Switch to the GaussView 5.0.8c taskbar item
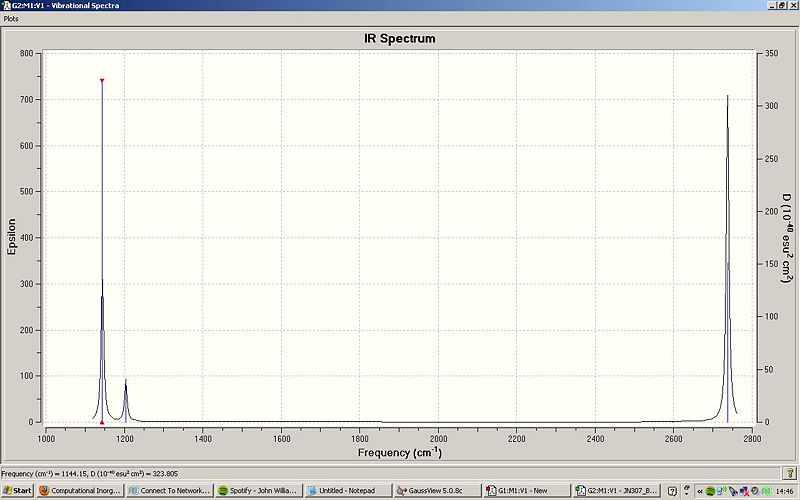The image size is (800, 500). (x=437, y=490)
